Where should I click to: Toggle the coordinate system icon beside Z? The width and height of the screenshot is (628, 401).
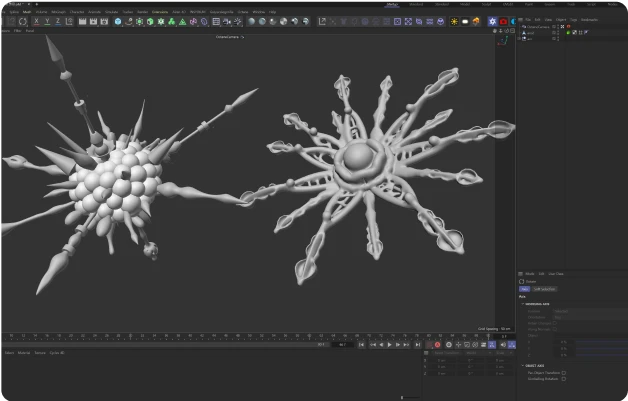69,21
